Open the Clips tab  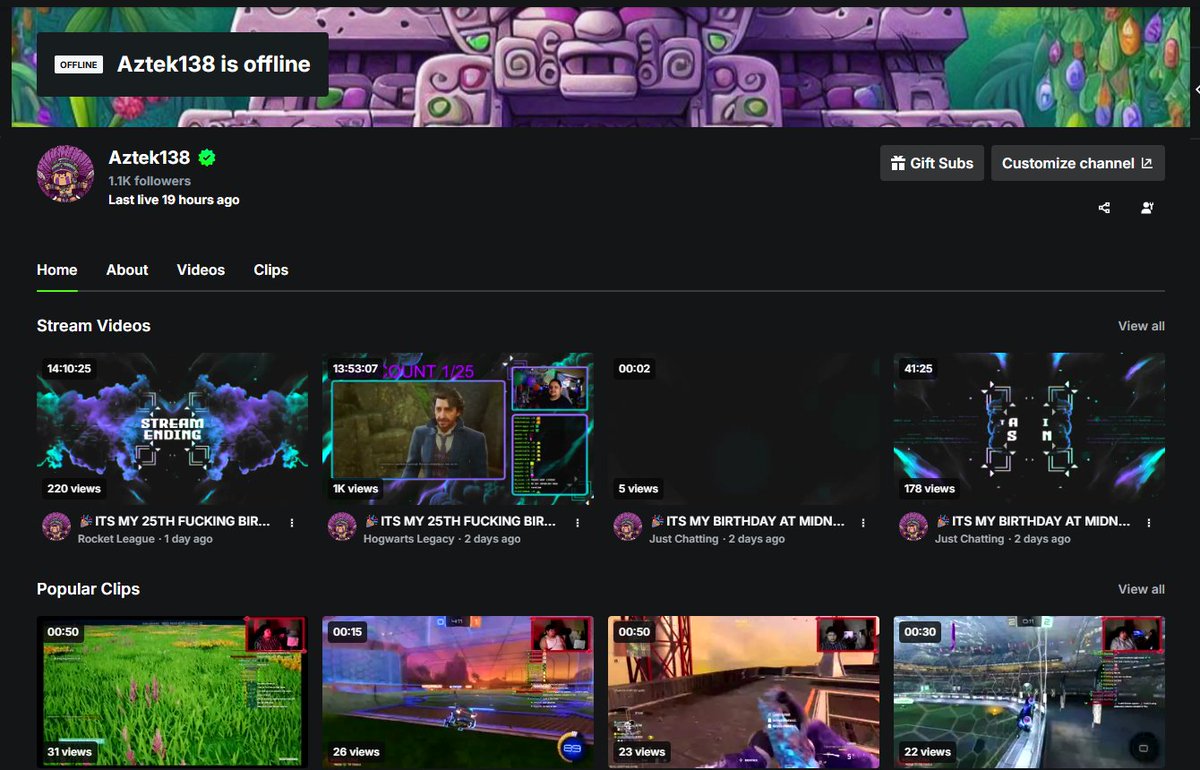271,270
